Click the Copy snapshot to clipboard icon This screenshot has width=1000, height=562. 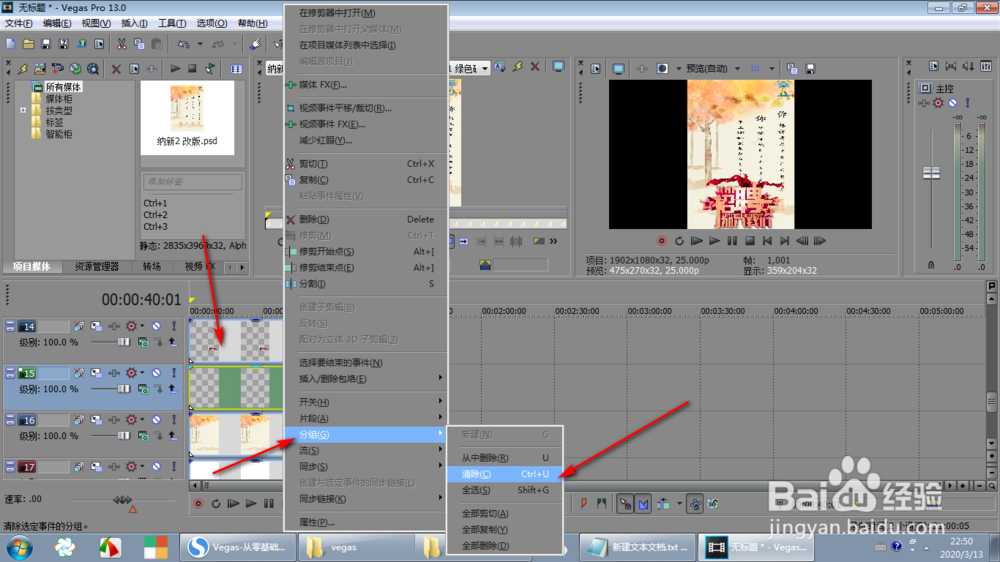pos(792,68)
